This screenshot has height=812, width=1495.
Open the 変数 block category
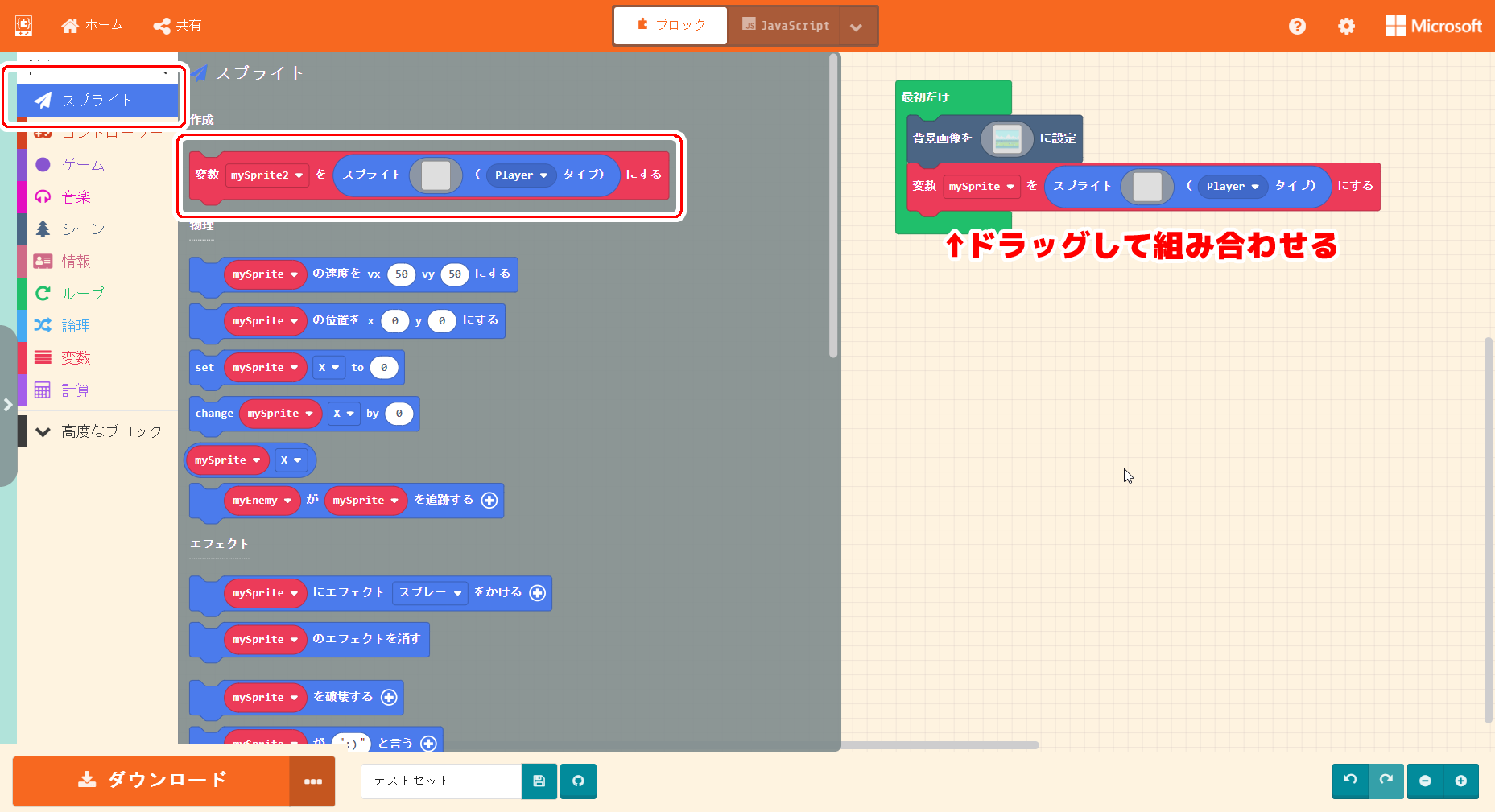coord(97,358)
